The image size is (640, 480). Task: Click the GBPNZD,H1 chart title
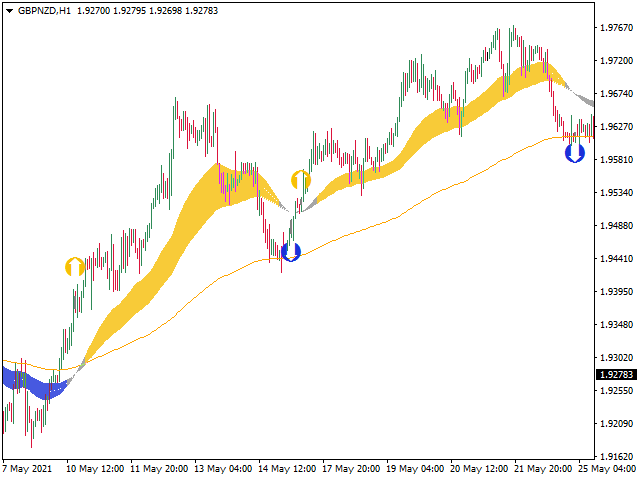tap(44, 11)
